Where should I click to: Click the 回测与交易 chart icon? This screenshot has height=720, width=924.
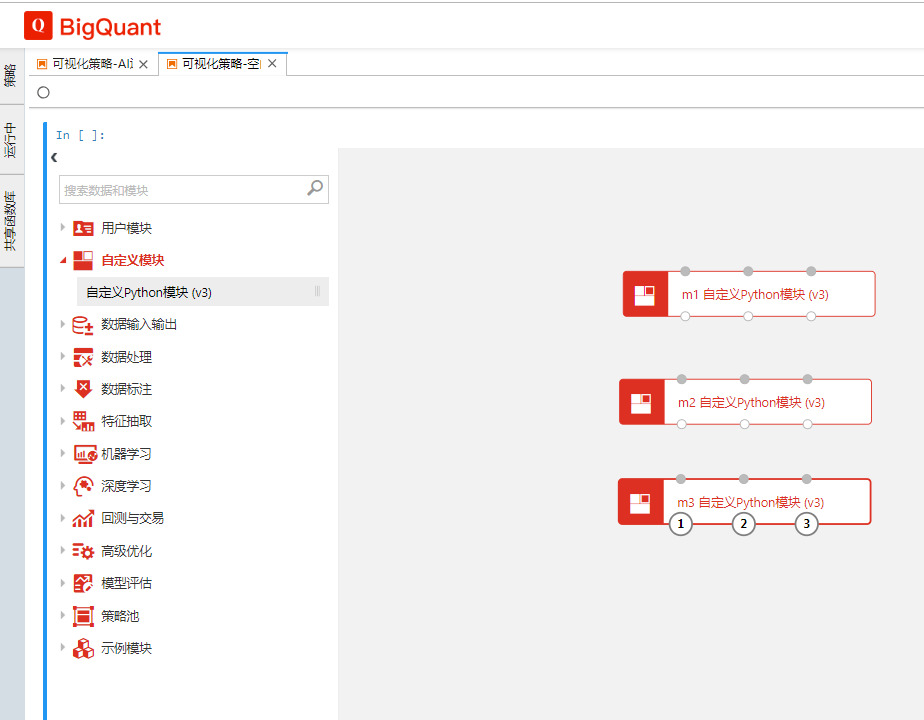[83, 518]
